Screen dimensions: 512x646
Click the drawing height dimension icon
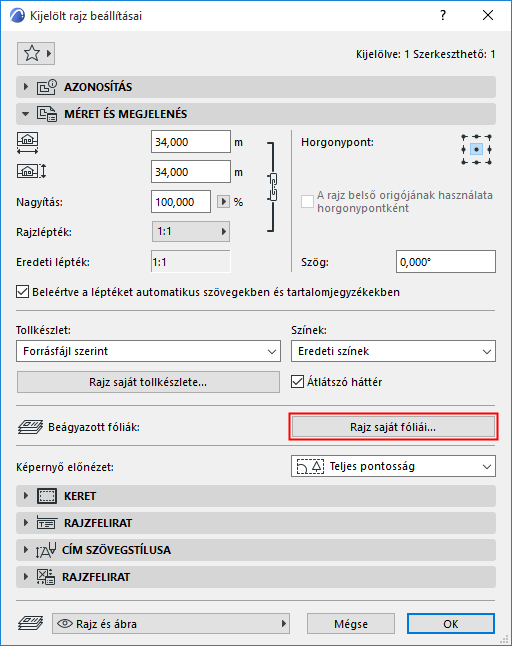(31, 171)
